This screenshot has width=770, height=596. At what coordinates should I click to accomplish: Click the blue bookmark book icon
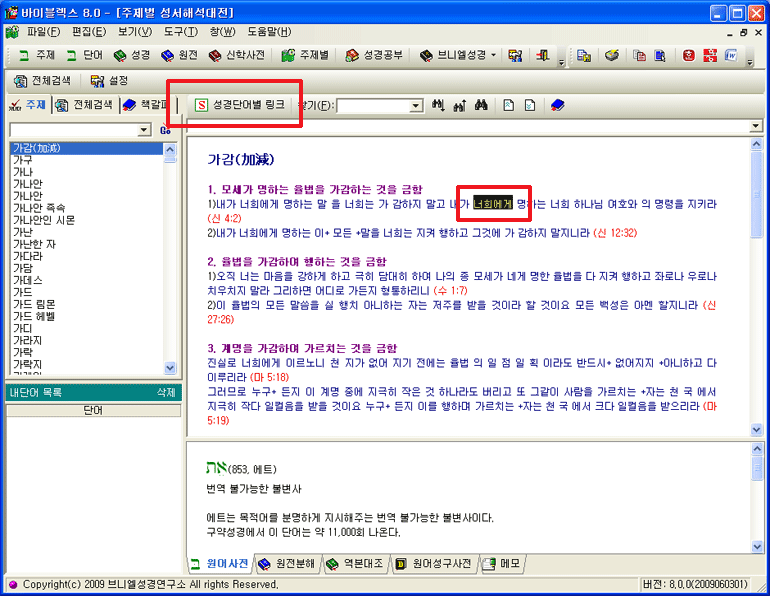557,105
